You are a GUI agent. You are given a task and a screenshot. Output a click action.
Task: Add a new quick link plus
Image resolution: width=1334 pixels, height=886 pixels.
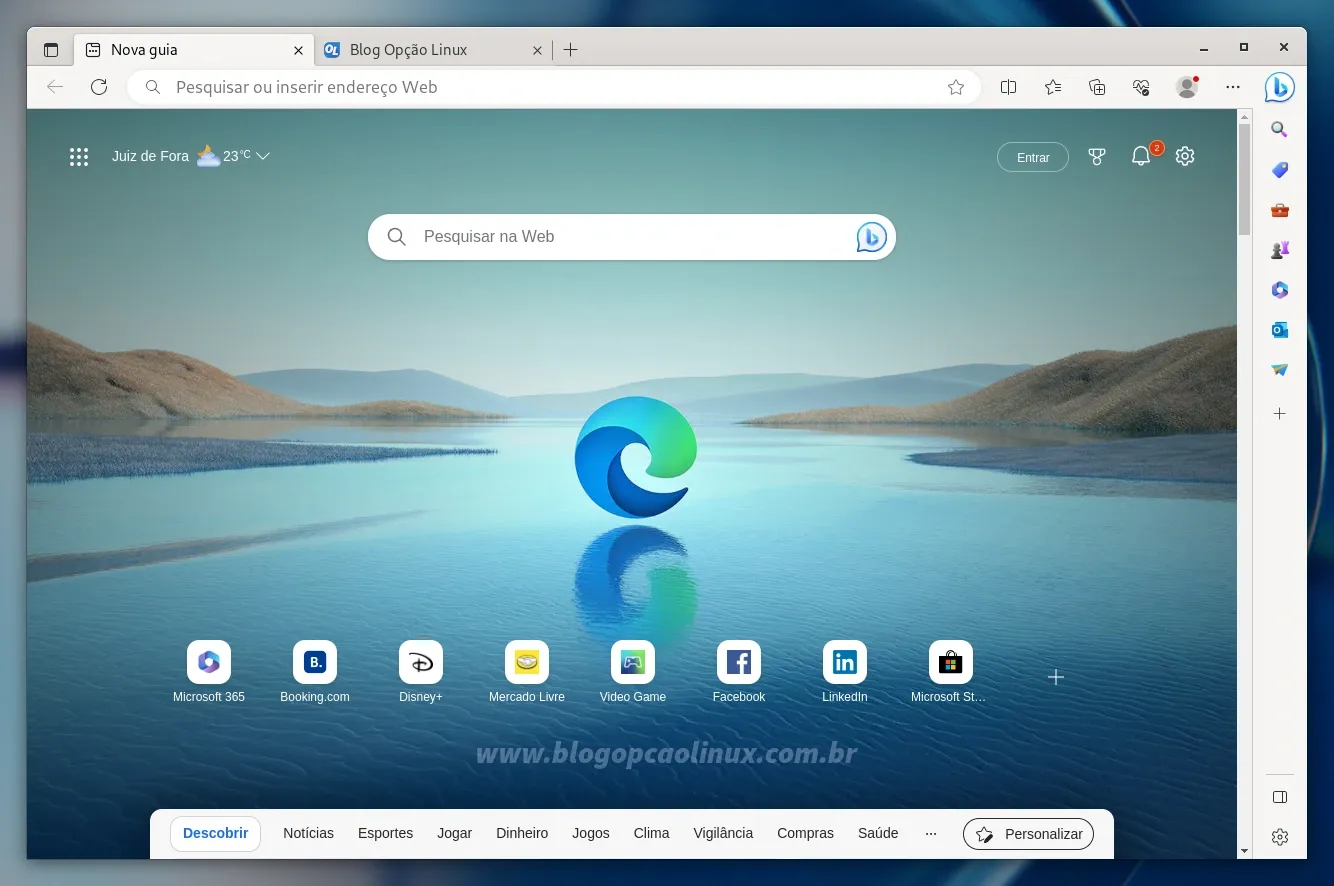[1055, 677]
